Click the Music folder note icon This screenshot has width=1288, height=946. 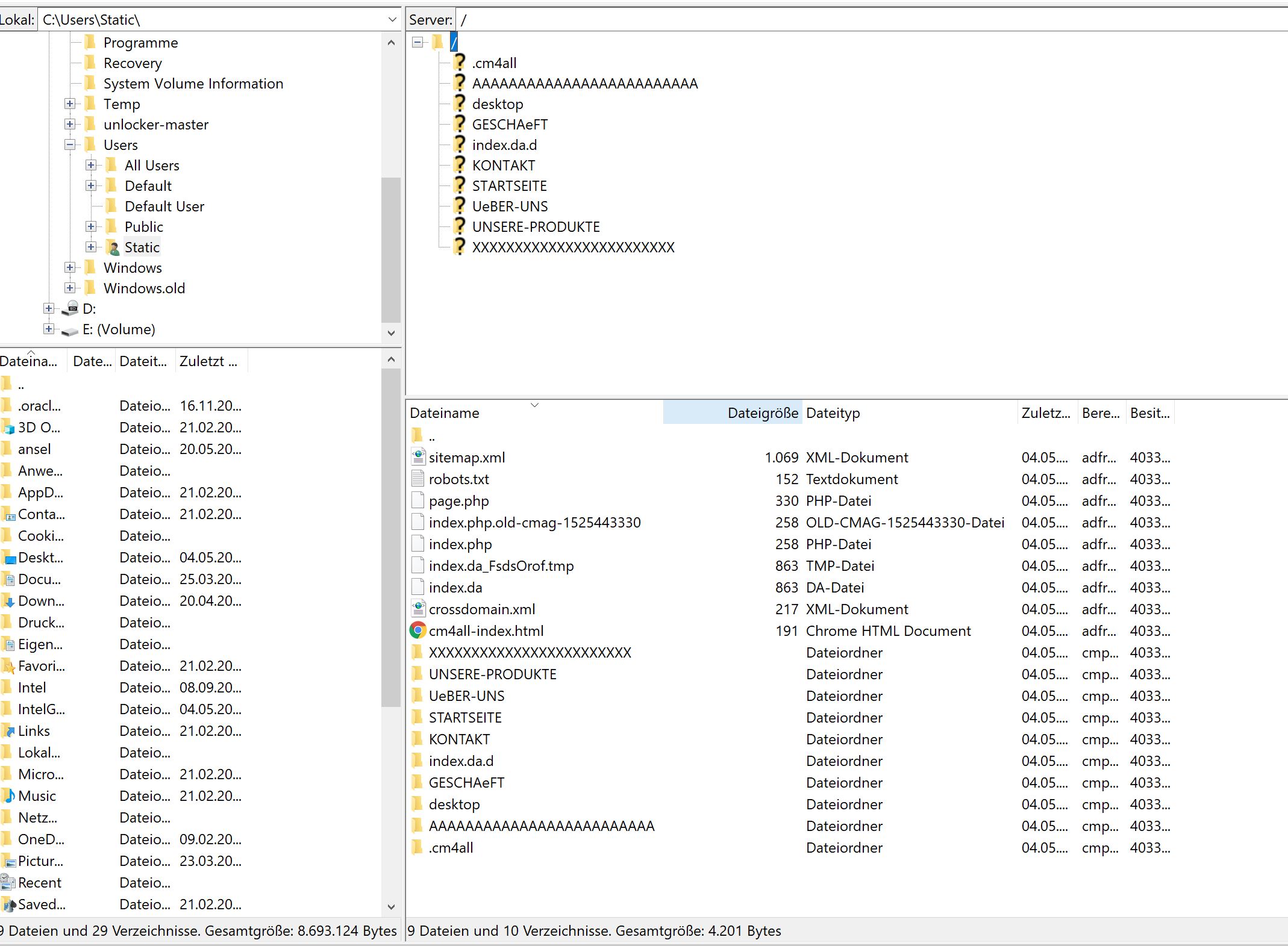pos(8,795)
